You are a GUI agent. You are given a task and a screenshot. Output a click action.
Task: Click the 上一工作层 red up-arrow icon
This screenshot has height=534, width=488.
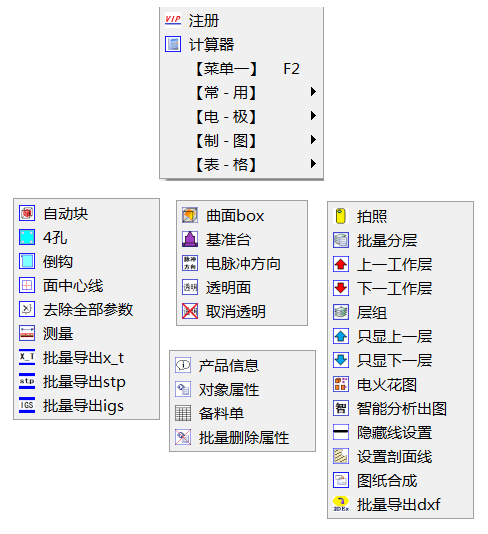[x=341, y=264]
